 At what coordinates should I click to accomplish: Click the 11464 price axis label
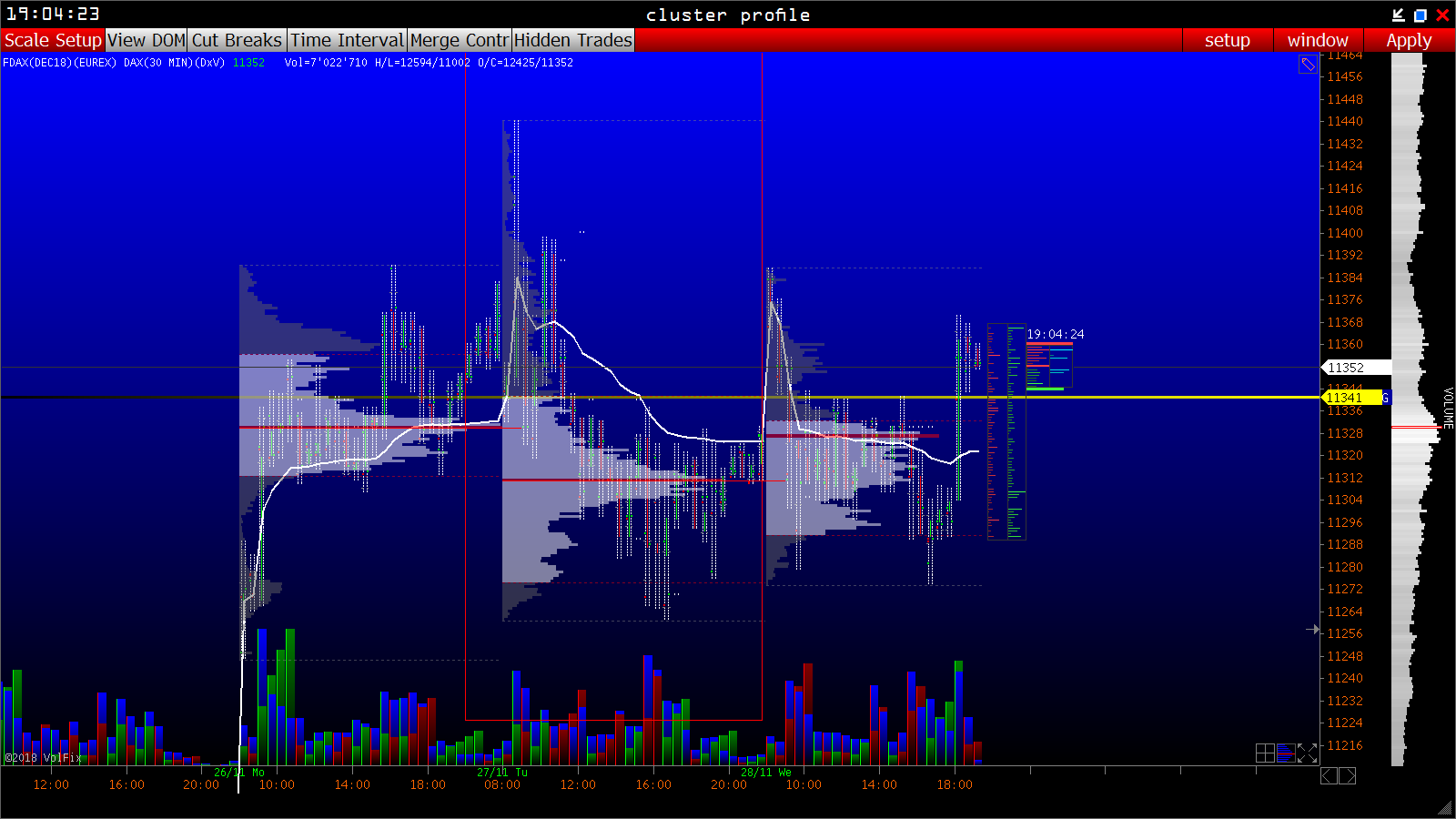pos(1345,56)
